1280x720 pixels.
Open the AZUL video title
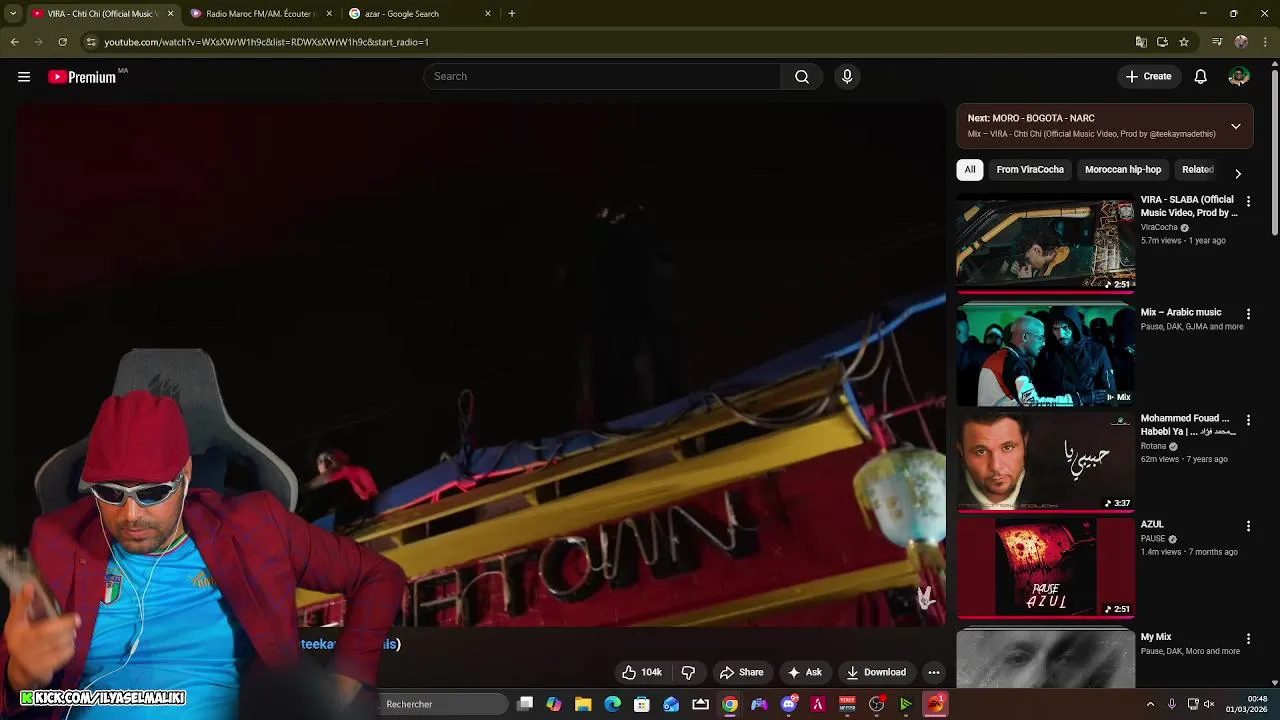click(1152, 525)
